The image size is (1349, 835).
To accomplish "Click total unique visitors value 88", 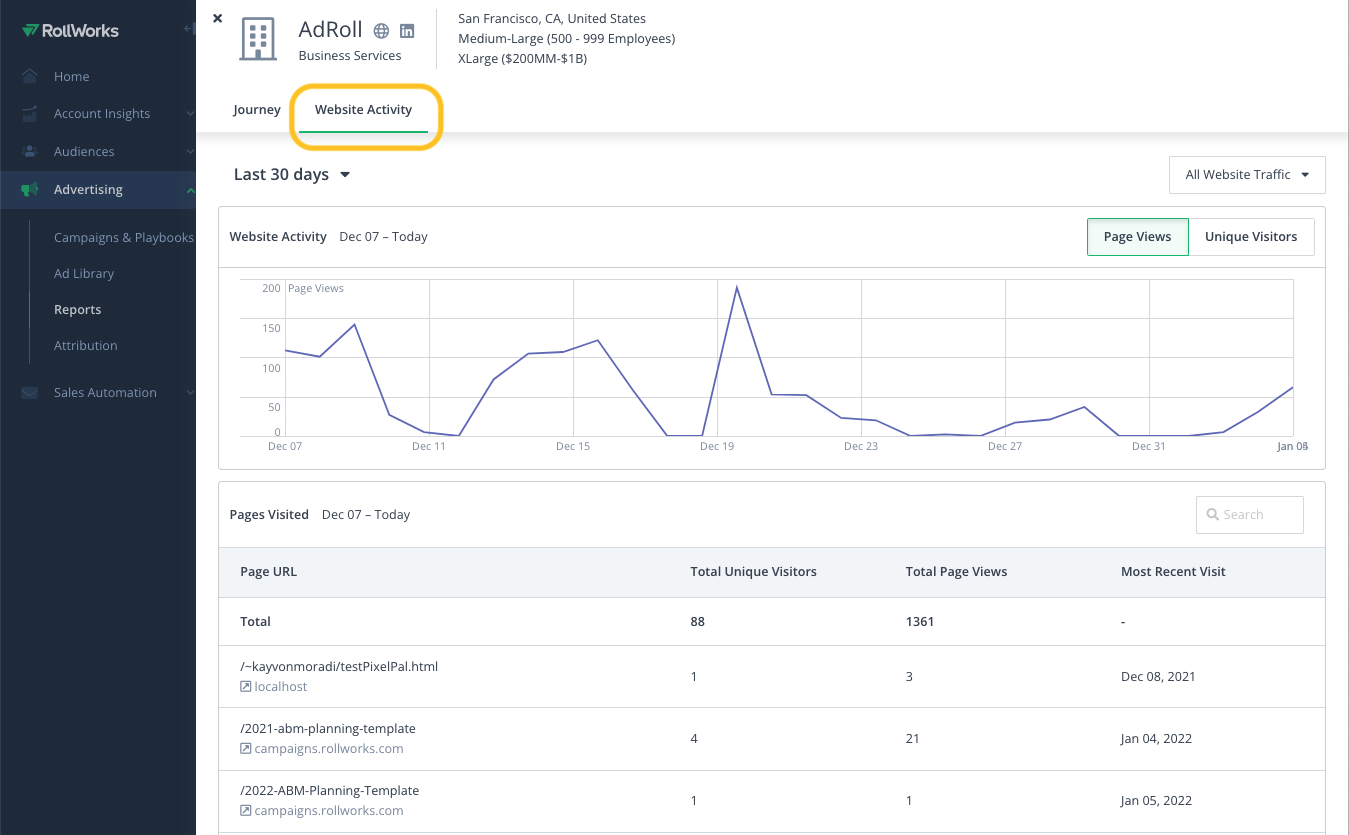I will (697, 622).
